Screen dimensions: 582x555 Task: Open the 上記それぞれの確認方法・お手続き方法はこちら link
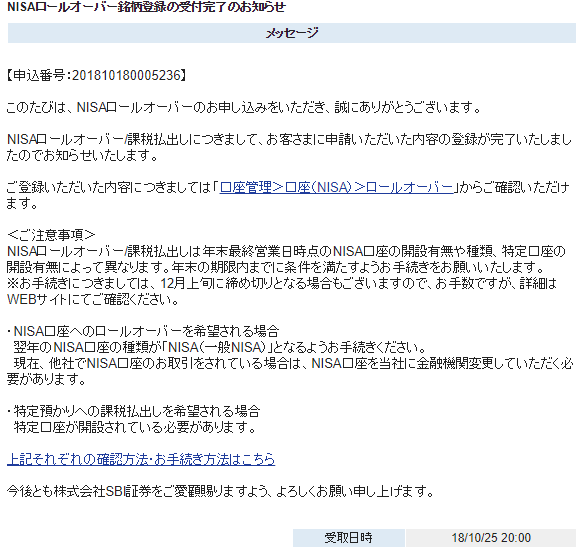[141, 459]
